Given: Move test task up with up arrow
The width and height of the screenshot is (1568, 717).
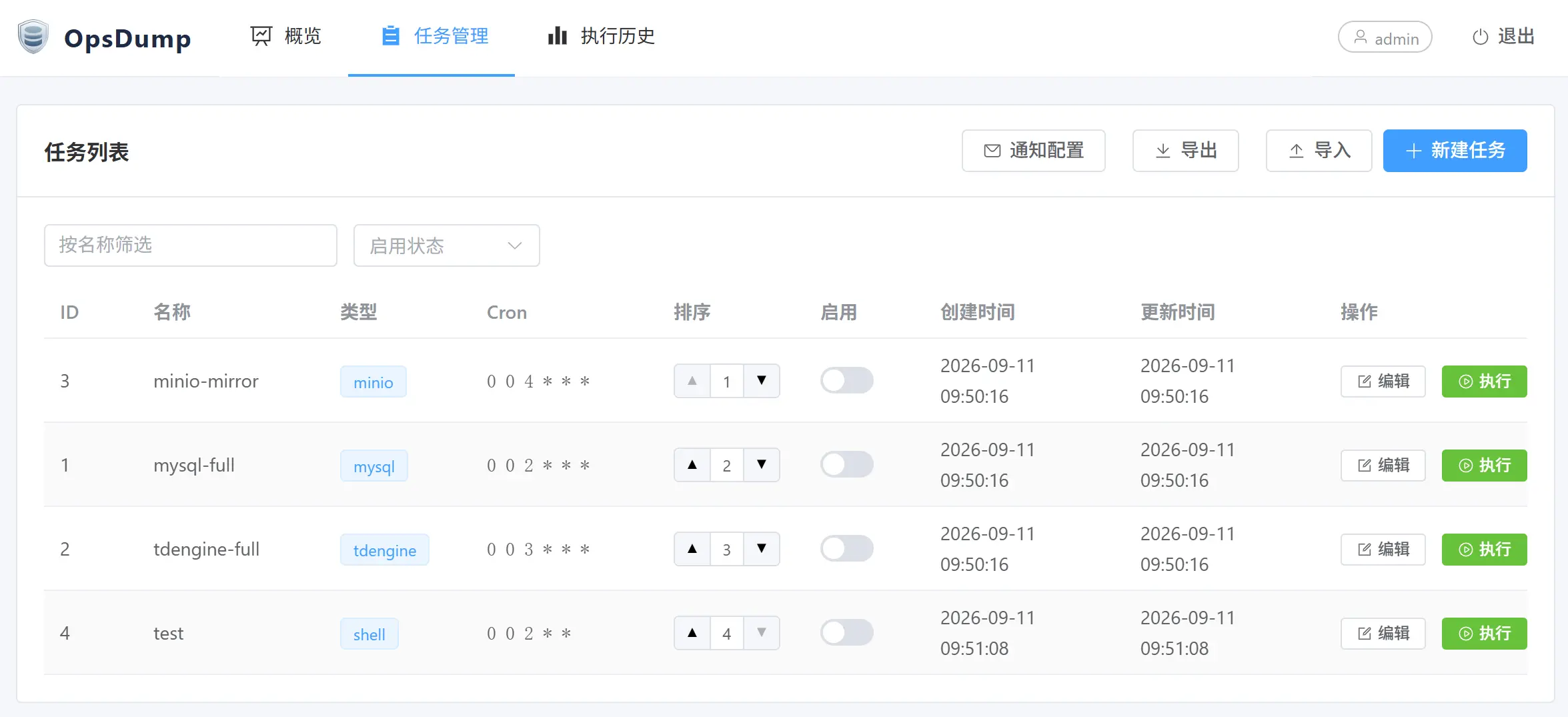Looking at the screenshot, I should click(x=692, y=633).
